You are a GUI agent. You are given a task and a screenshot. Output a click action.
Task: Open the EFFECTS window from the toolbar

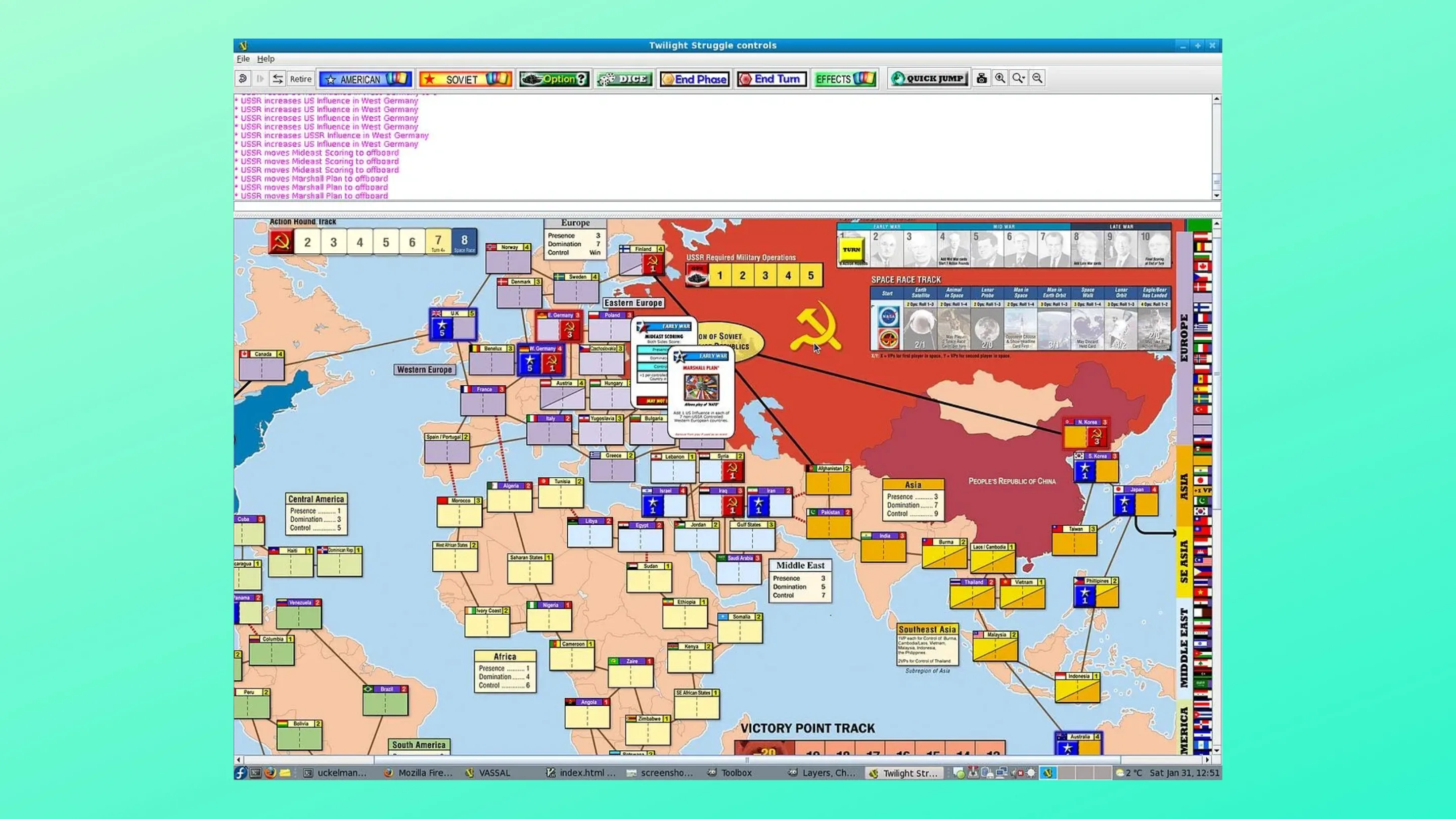tap(844, 79)
